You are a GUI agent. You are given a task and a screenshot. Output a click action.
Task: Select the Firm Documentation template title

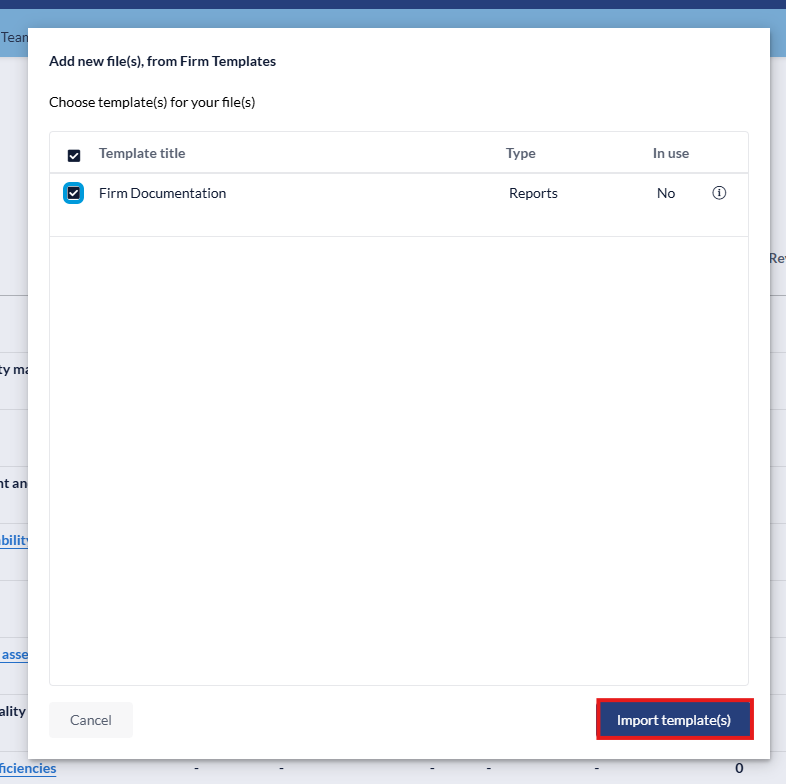[x=162, y=193]
